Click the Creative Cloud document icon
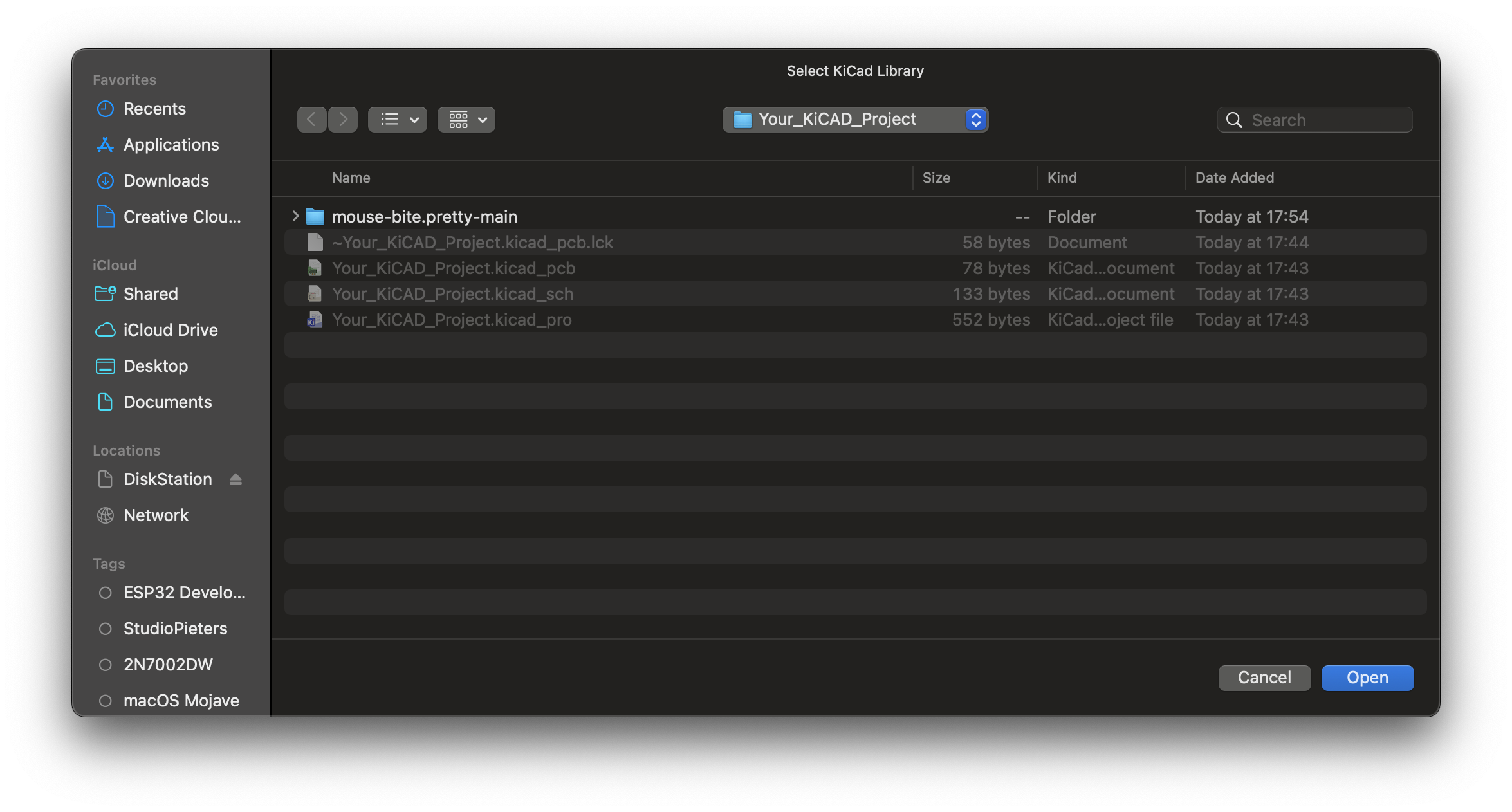Viewport: 1512px width, 812px height. tap(105, 216)
